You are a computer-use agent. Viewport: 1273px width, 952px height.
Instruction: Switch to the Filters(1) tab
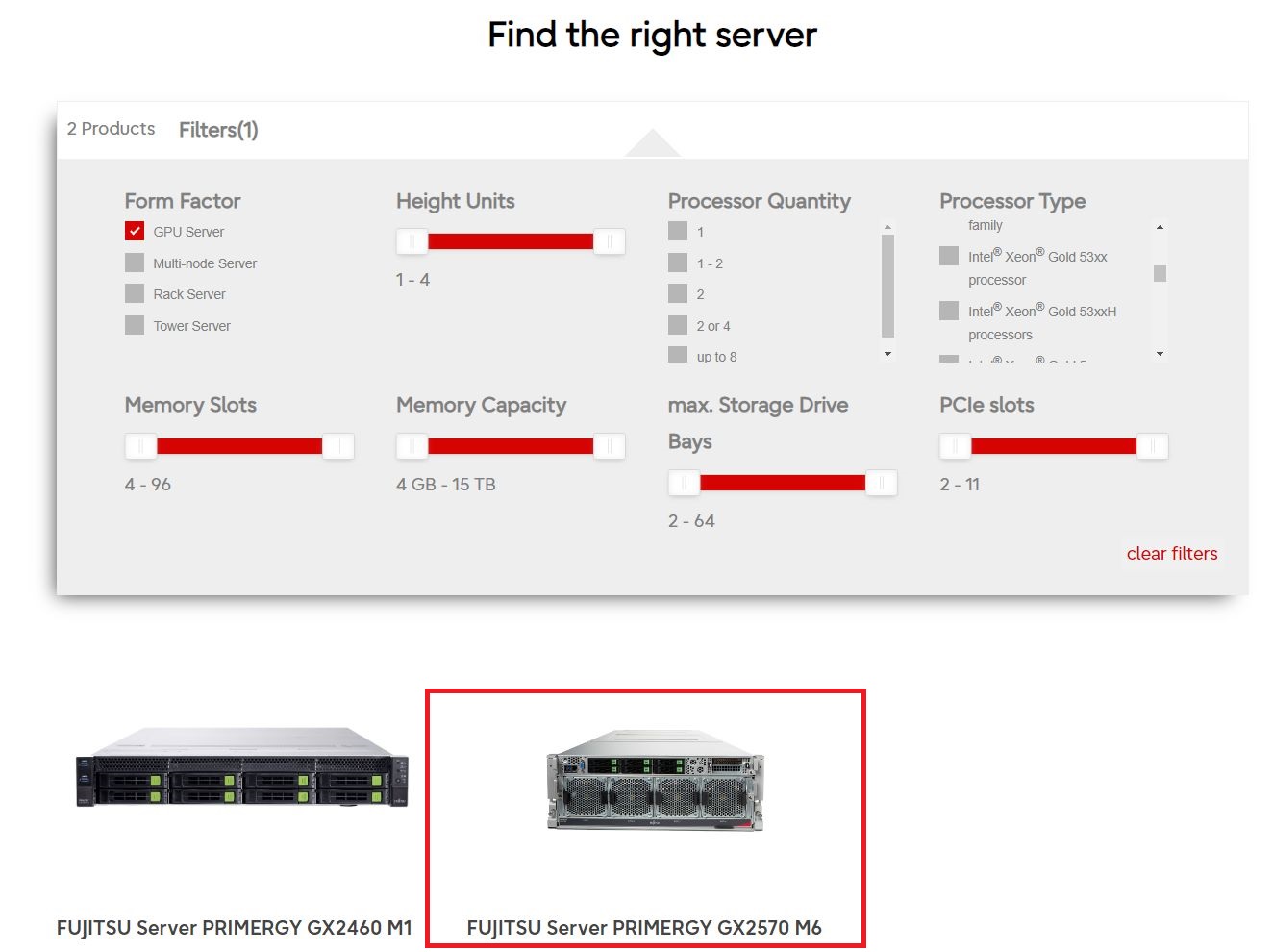coord(217,129)
